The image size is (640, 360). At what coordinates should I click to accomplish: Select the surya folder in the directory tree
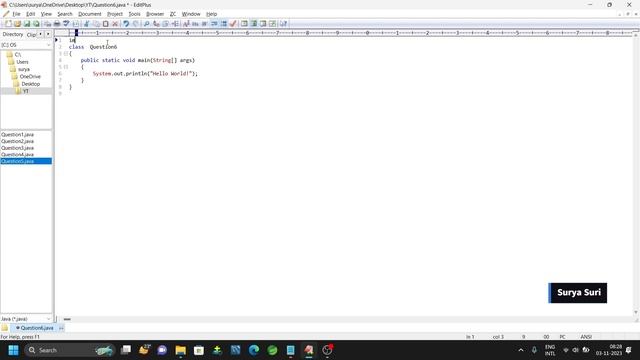click(24, 69)
